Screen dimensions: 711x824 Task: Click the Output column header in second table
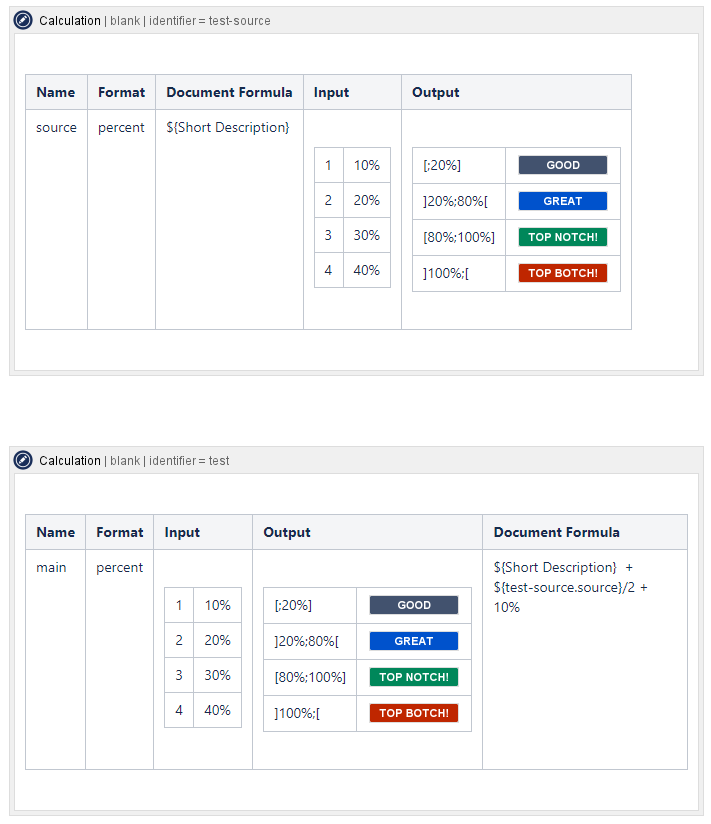click(287, 532)
